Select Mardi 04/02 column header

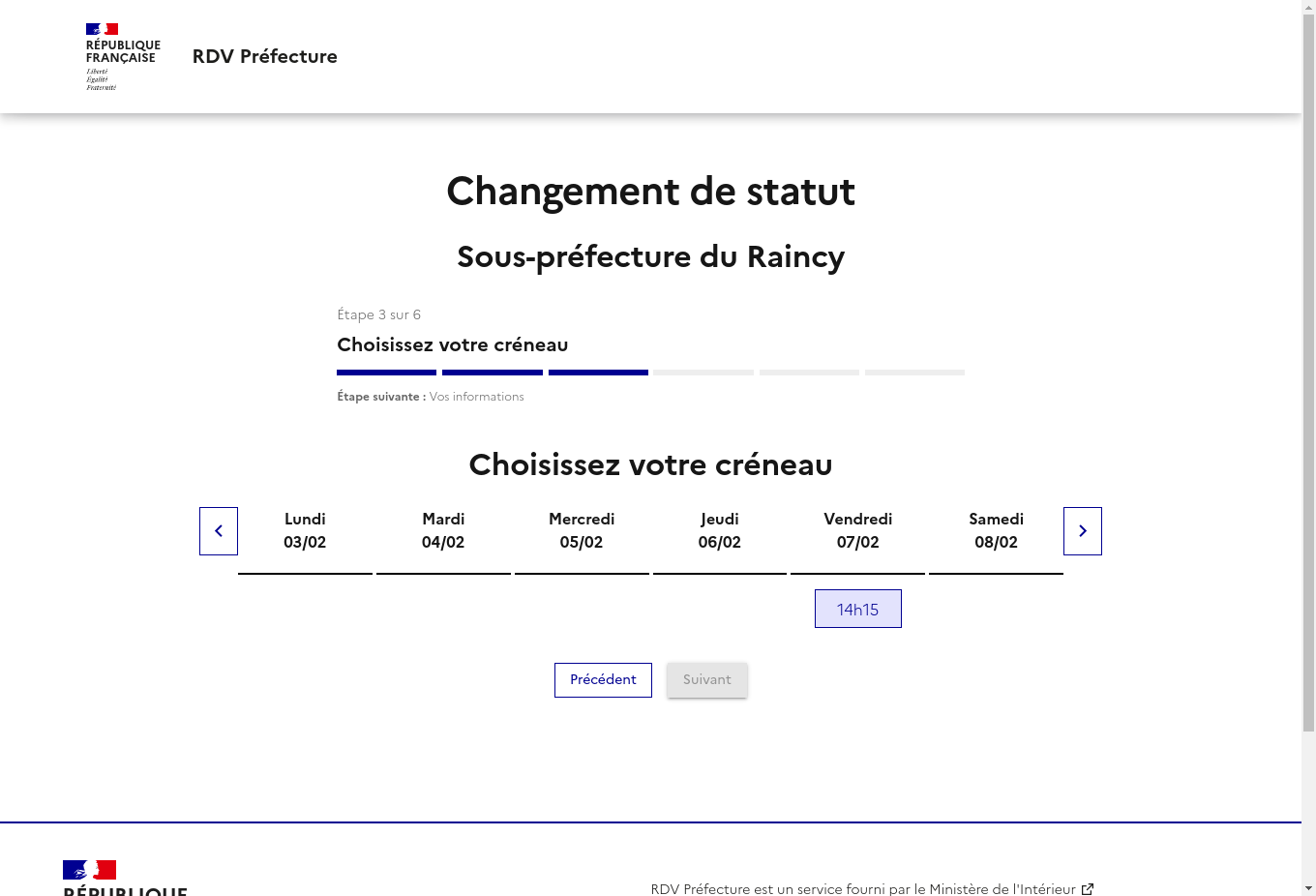point(443,531)
